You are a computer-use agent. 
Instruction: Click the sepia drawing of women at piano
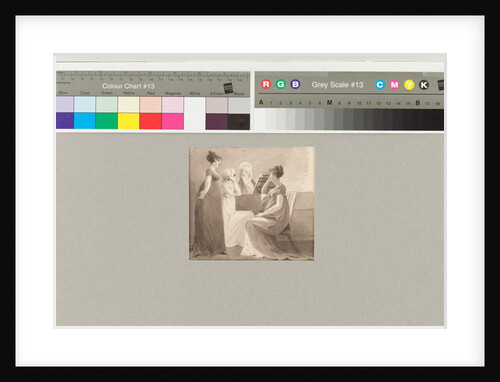(252, 203)
